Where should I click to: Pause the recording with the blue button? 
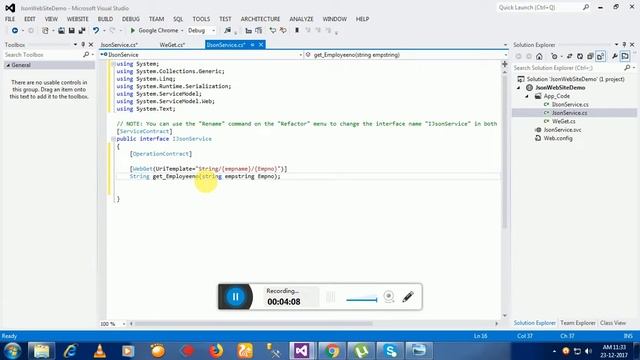coord(235,297)
